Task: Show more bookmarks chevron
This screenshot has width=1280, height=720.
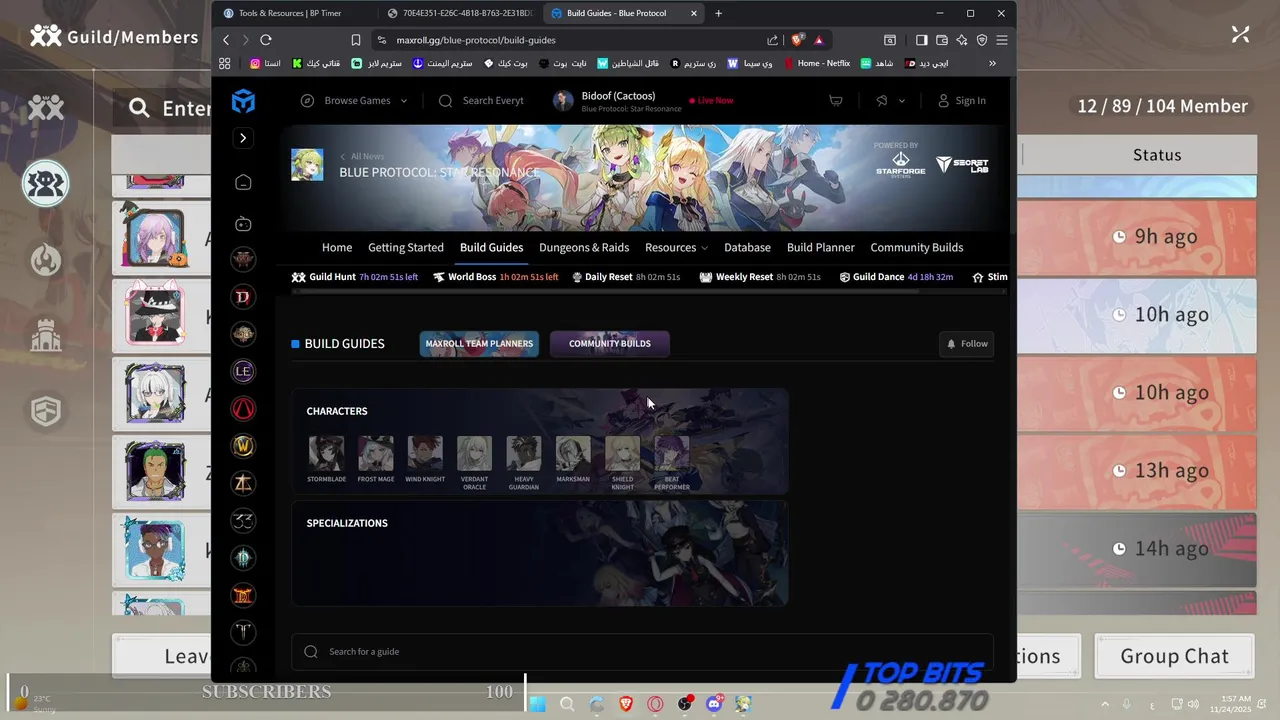Action: [992, 63]
